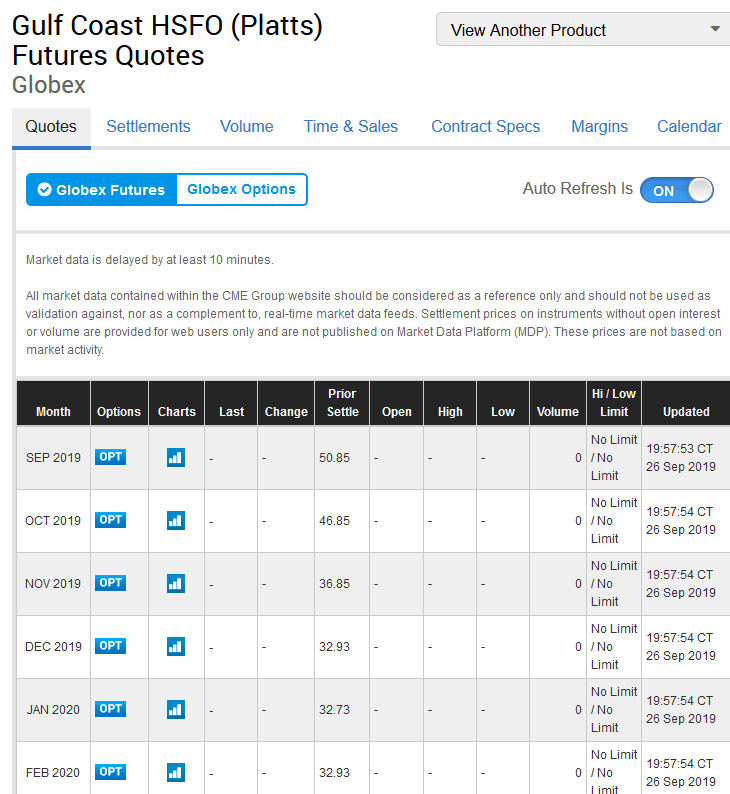
Task: Switch to the Settlements tab
Action: pyautogui.click(x=148, y=127)
